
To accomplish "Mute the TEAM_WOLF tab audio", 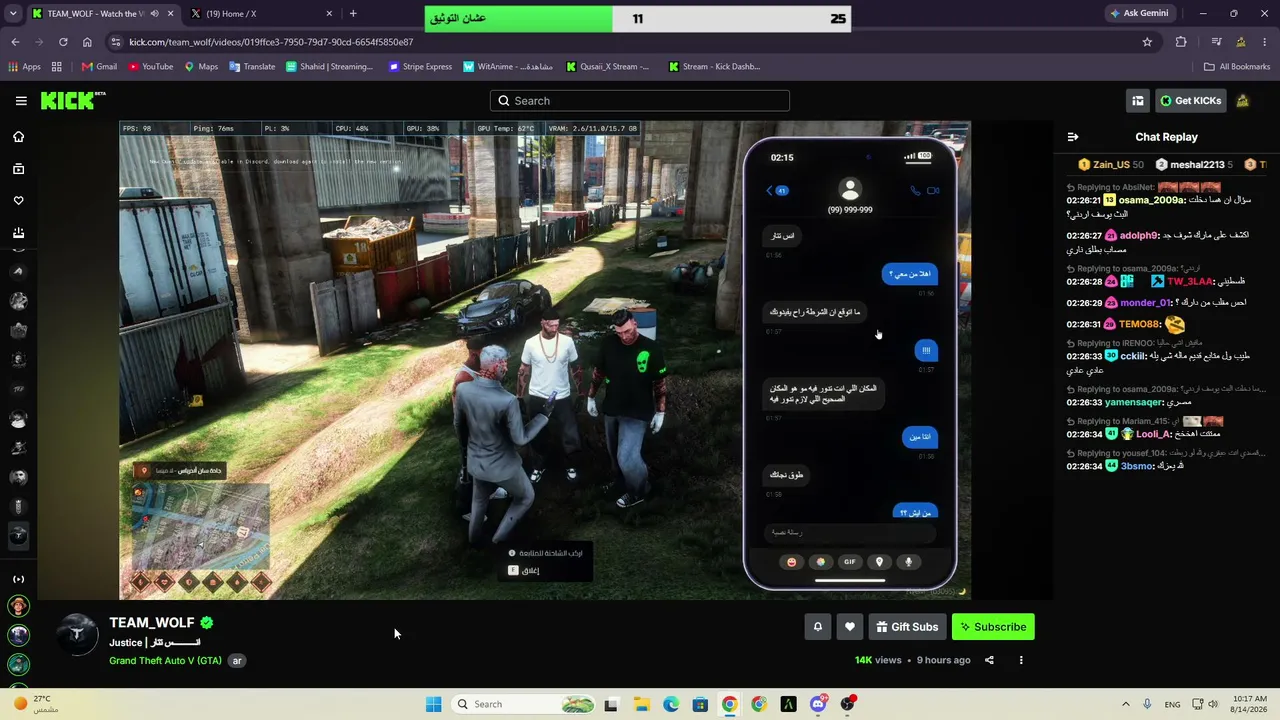I will pos(154,14).
